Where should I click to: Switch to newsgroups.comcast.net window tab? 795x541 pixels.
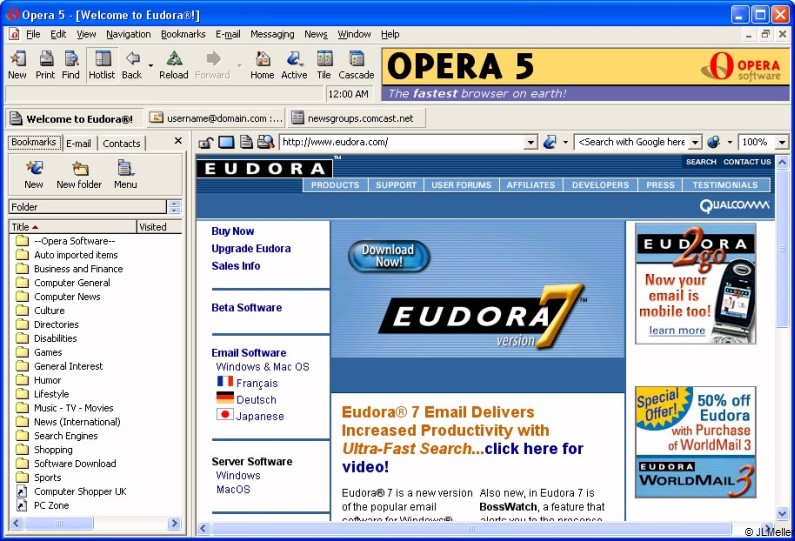pos(356,119)
